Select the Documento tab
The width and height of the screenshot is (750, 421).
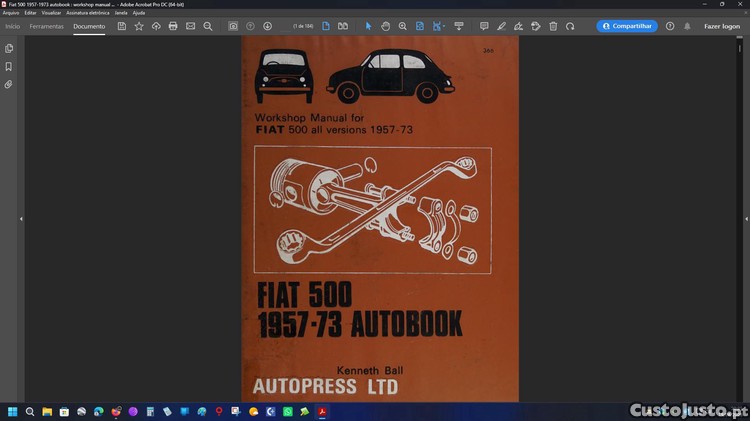(x=89, y=26)
